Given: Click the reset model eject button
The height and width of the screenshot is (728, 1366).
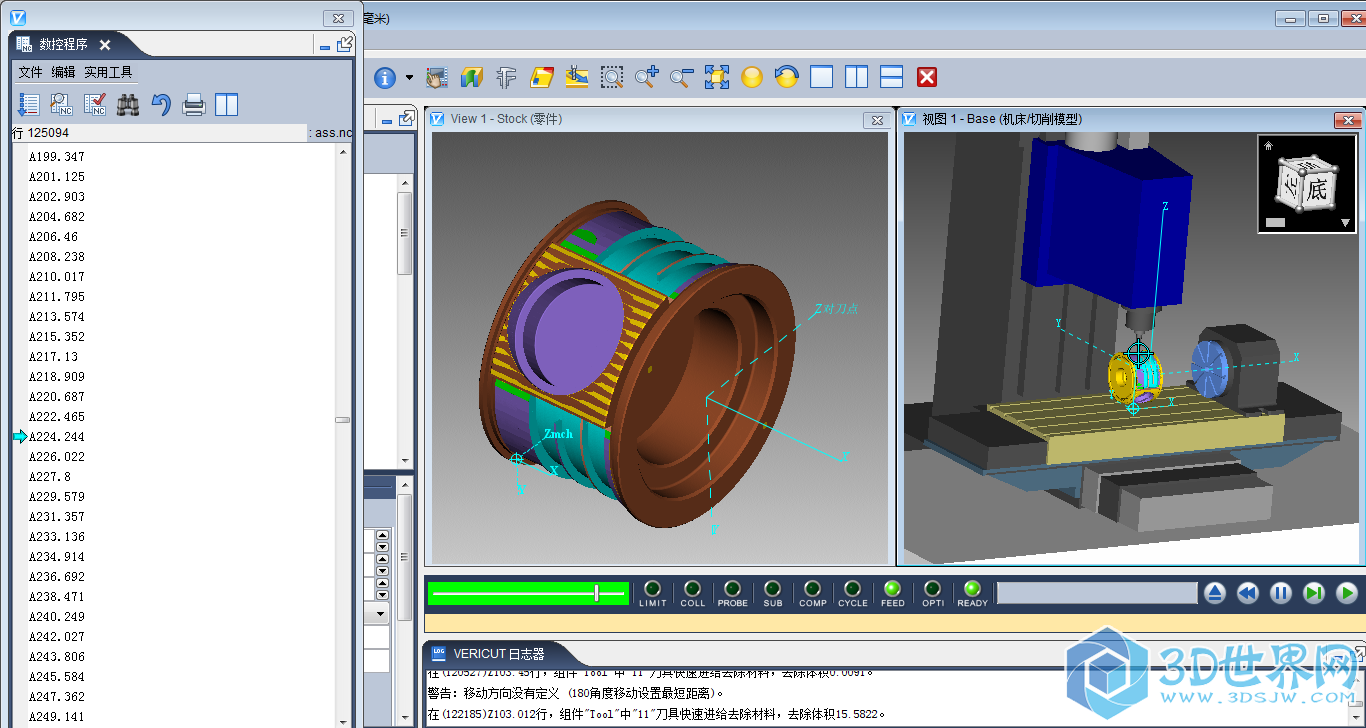Looking at the screenshot, I should coord(1214,593).
